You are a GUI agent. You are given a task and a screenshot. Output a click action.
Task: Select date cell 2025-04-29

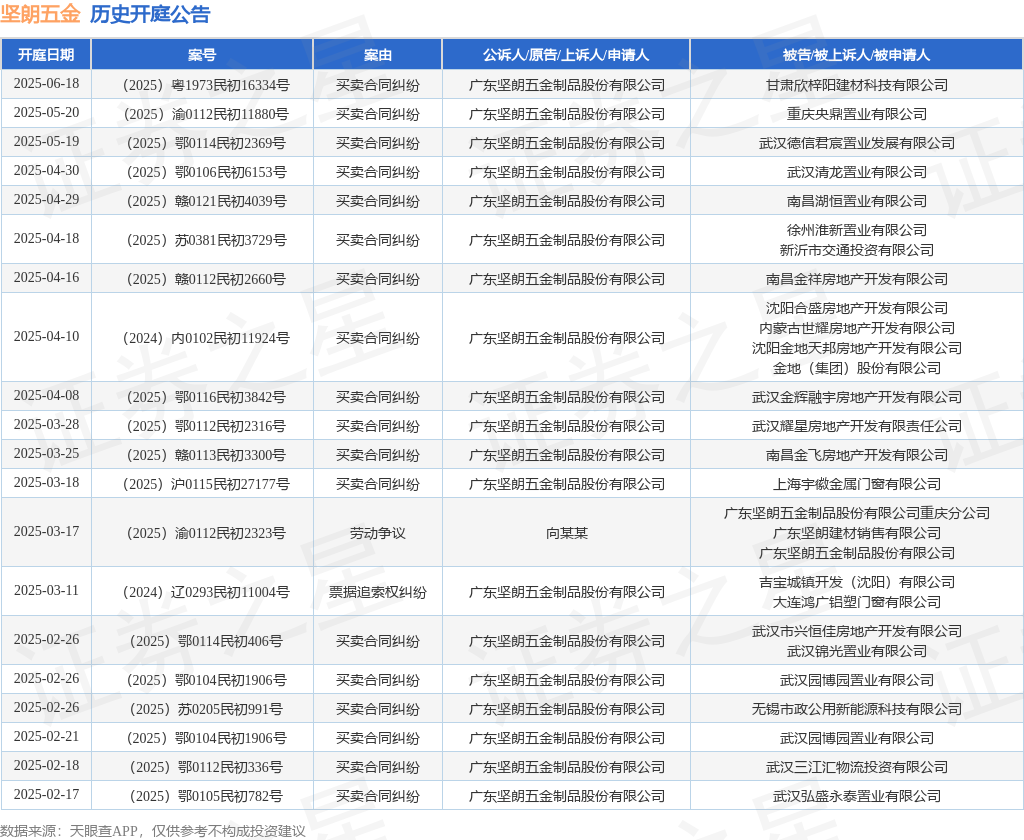[x=46, y=200]
